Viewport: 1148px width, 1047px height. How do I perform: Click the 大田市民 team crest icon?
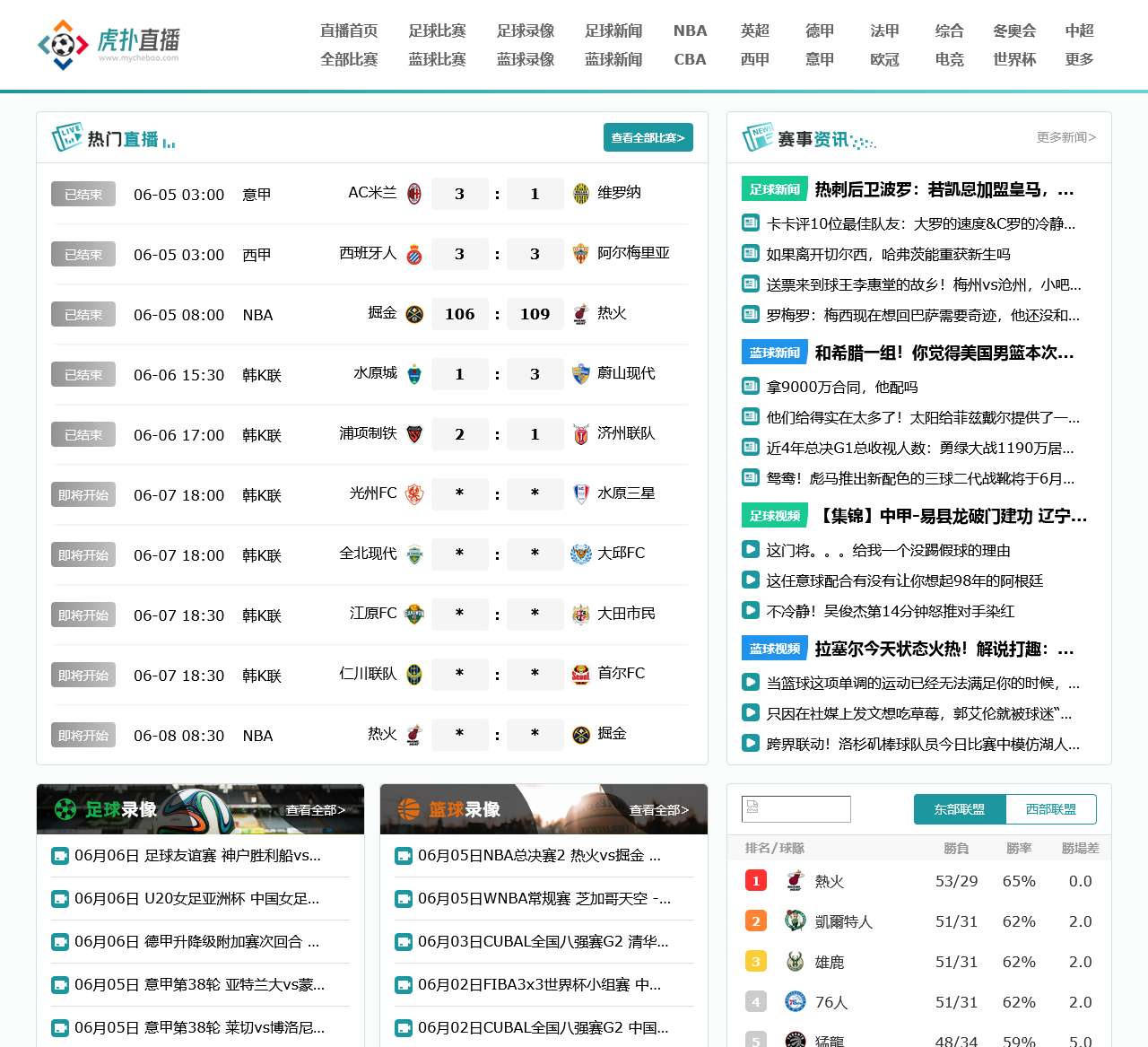(x=581, y=614)
